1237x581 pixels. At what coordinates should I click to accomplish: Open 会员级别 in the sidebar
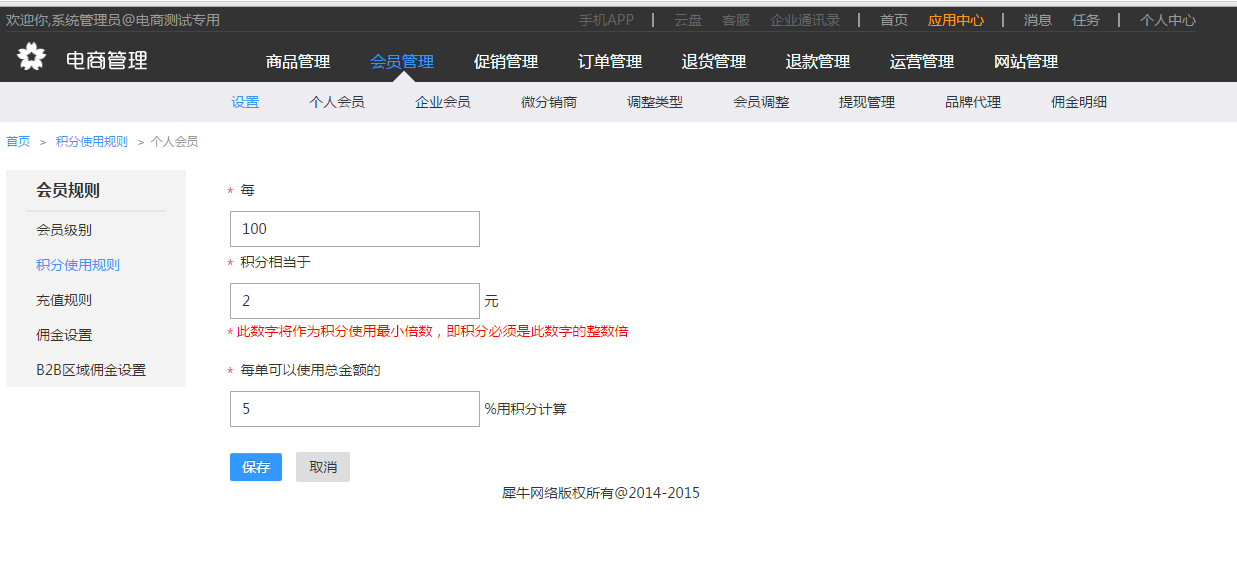pos(64,230)
